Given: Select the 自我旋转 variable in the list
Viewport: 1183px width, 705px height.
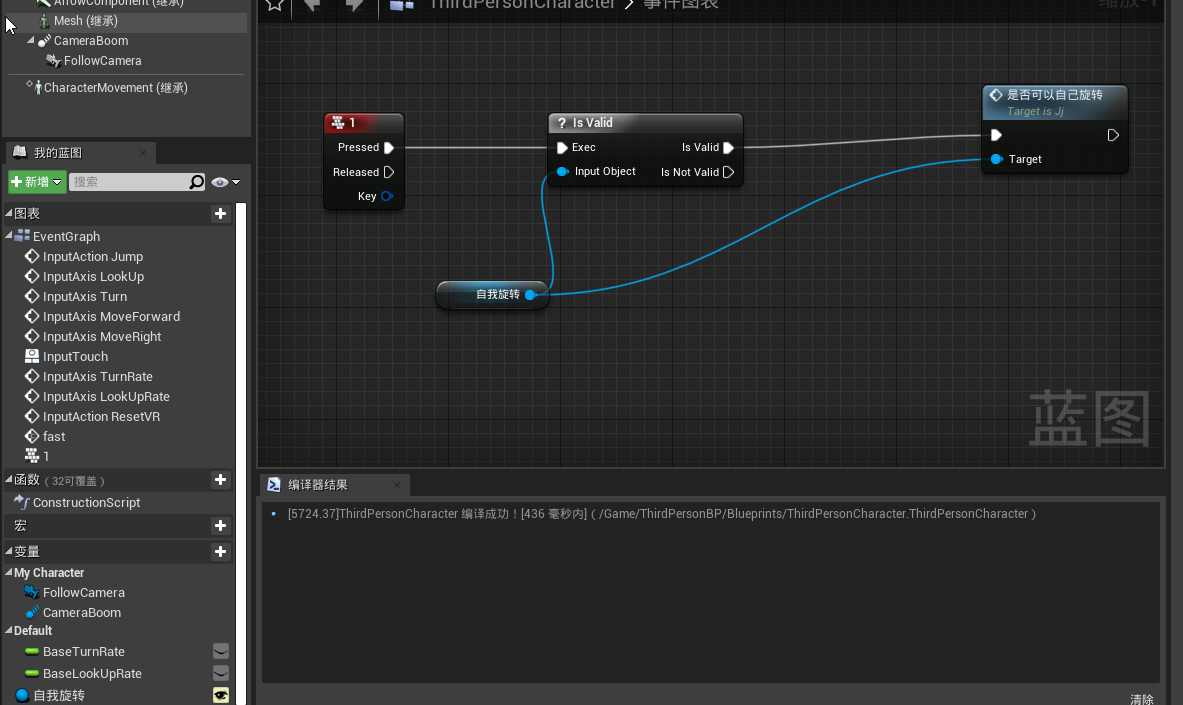Looking at the screenshot, I should (59, 695).
